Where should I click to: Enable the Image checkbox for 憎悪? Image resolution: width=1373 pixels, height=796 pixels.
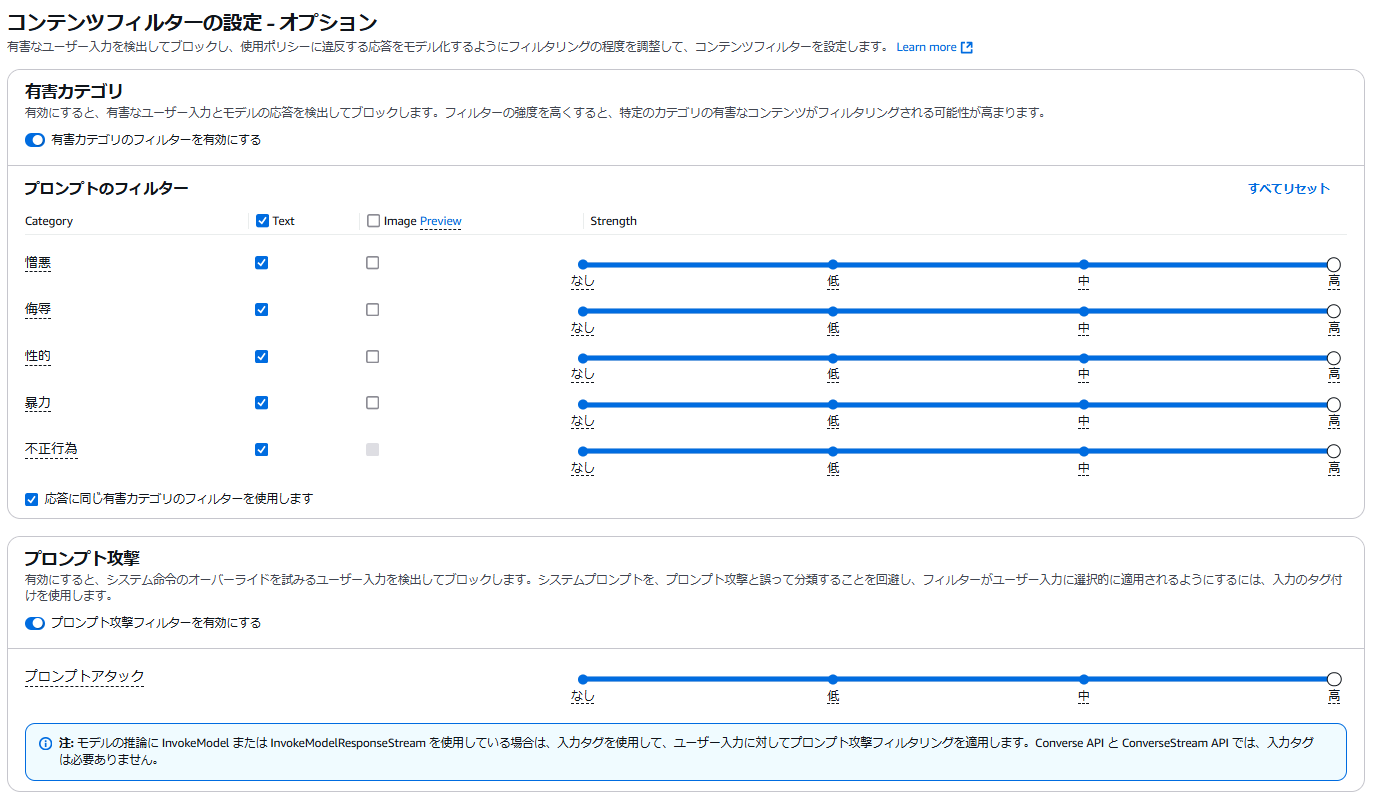tap(372, 262)
